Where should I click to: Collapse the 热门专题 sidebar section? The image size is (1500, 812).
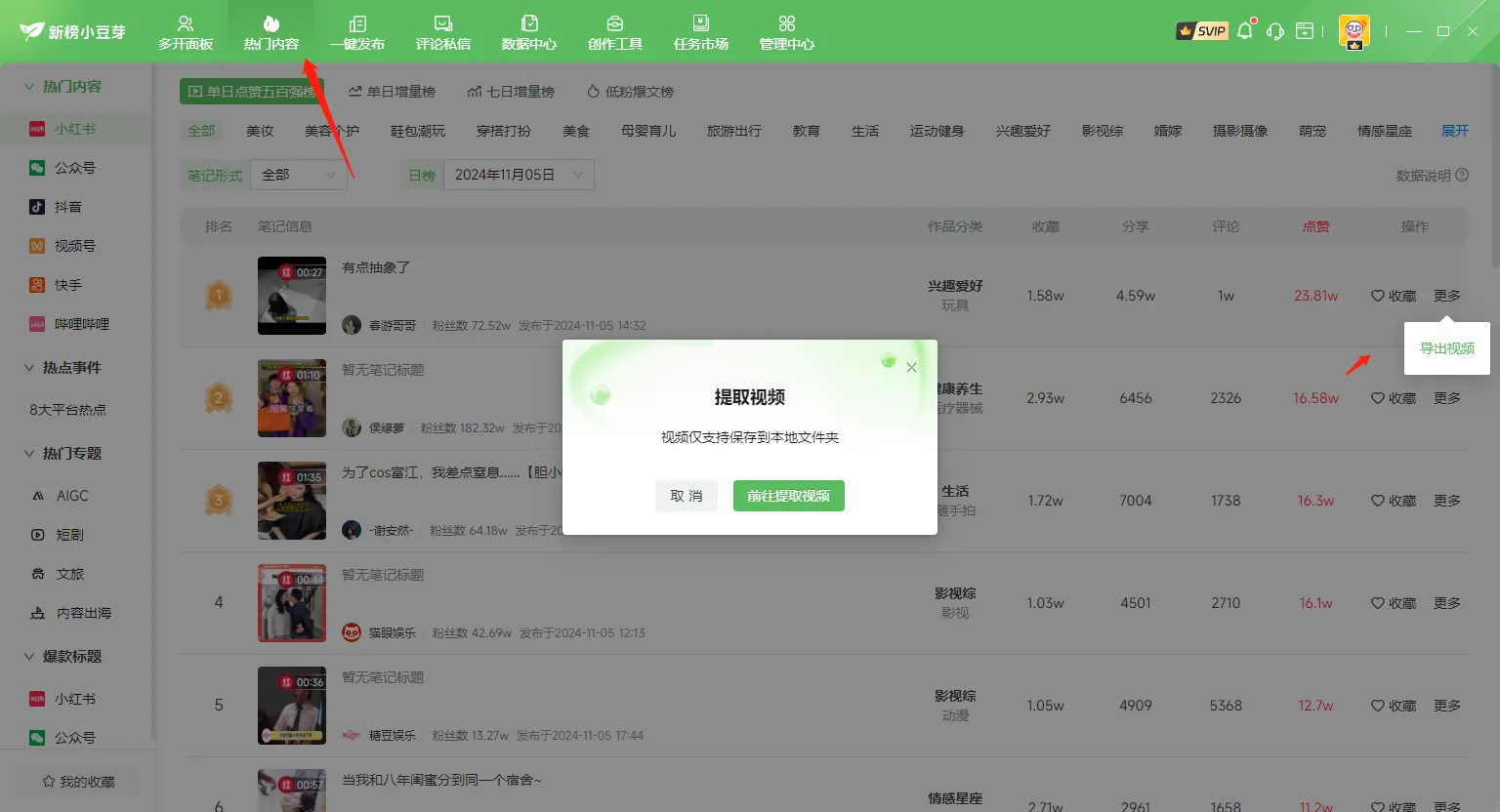click(29, 454)
